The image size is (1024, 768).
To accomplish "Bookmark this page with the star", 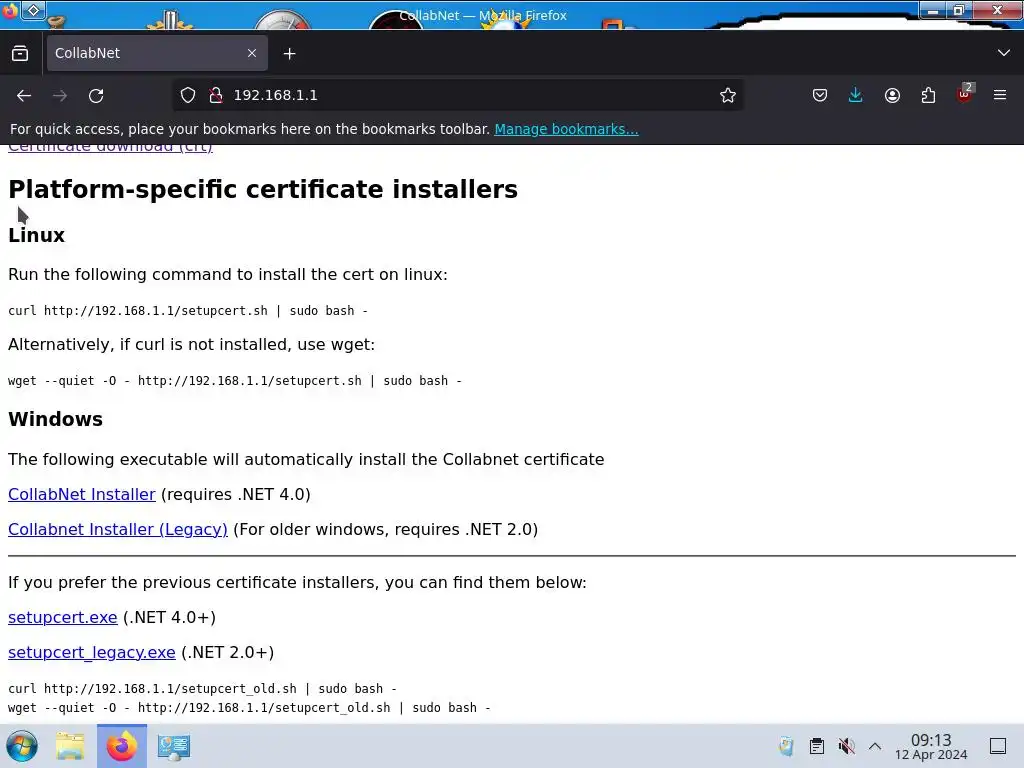I will pyautogui.click(x=728, y=95).
